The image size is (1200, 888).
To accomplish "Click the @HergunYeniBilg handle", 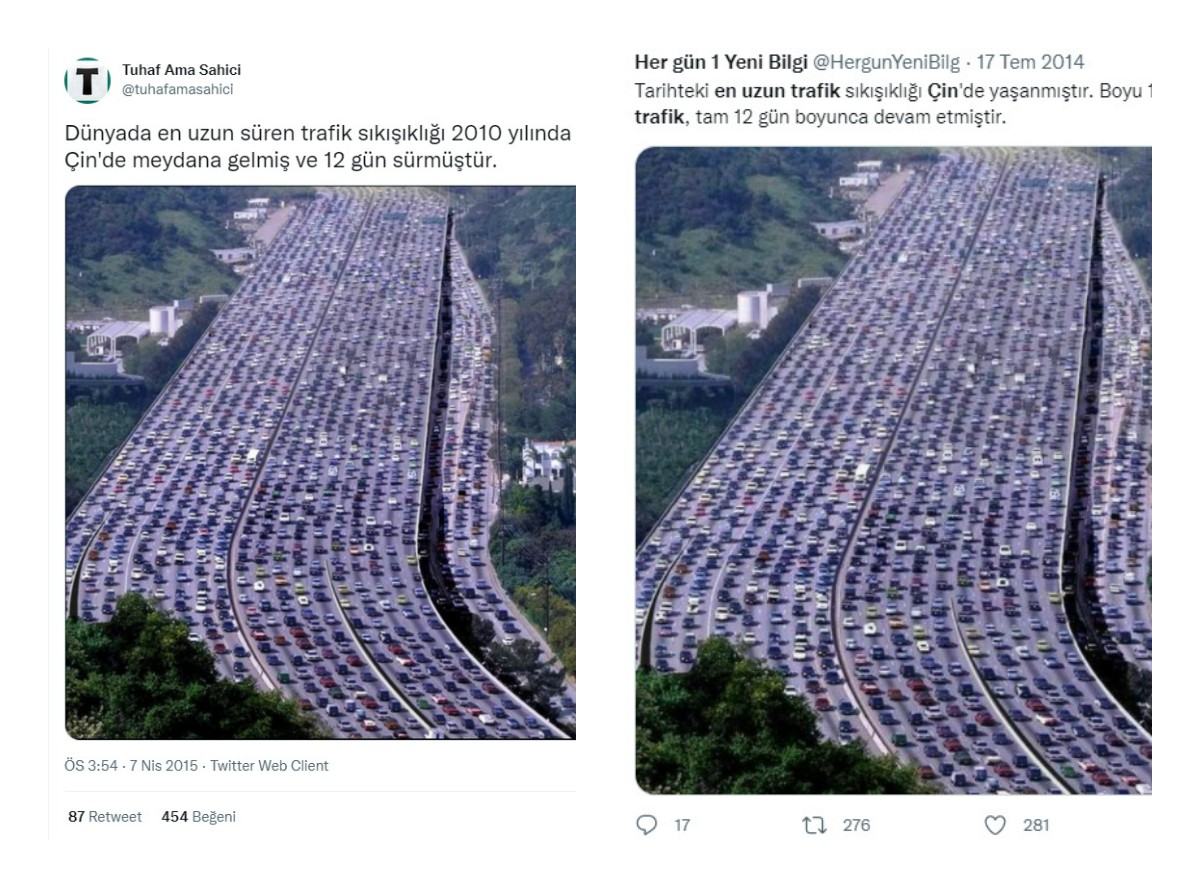I will 884,62.
